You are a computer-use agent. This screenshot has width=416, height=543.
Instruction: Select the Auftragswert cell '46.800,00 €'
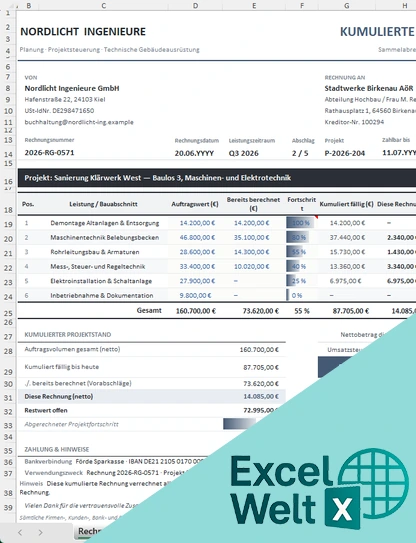tap(197, 238)
